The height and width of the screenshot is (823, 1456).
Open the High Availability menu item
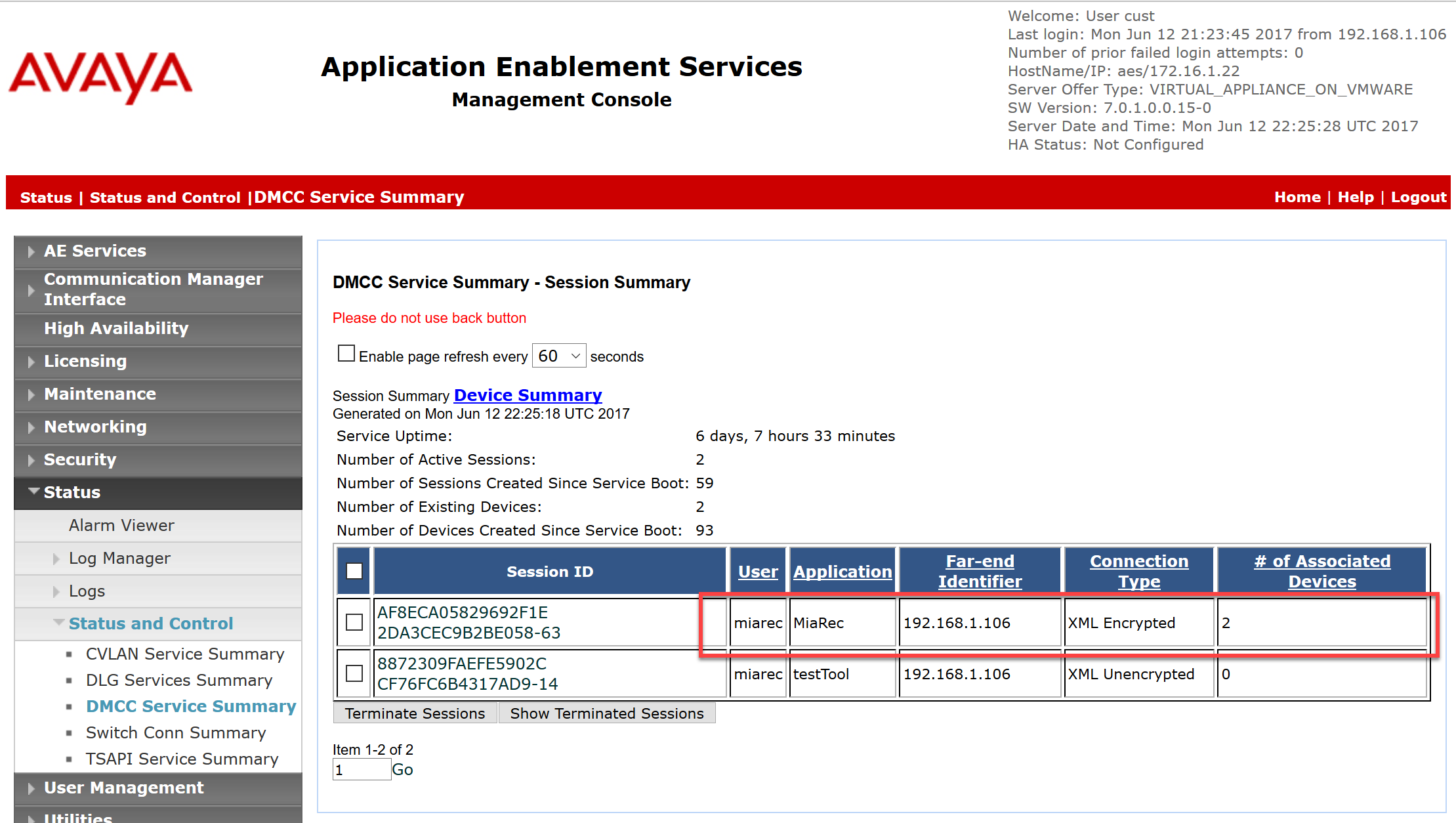158,329
